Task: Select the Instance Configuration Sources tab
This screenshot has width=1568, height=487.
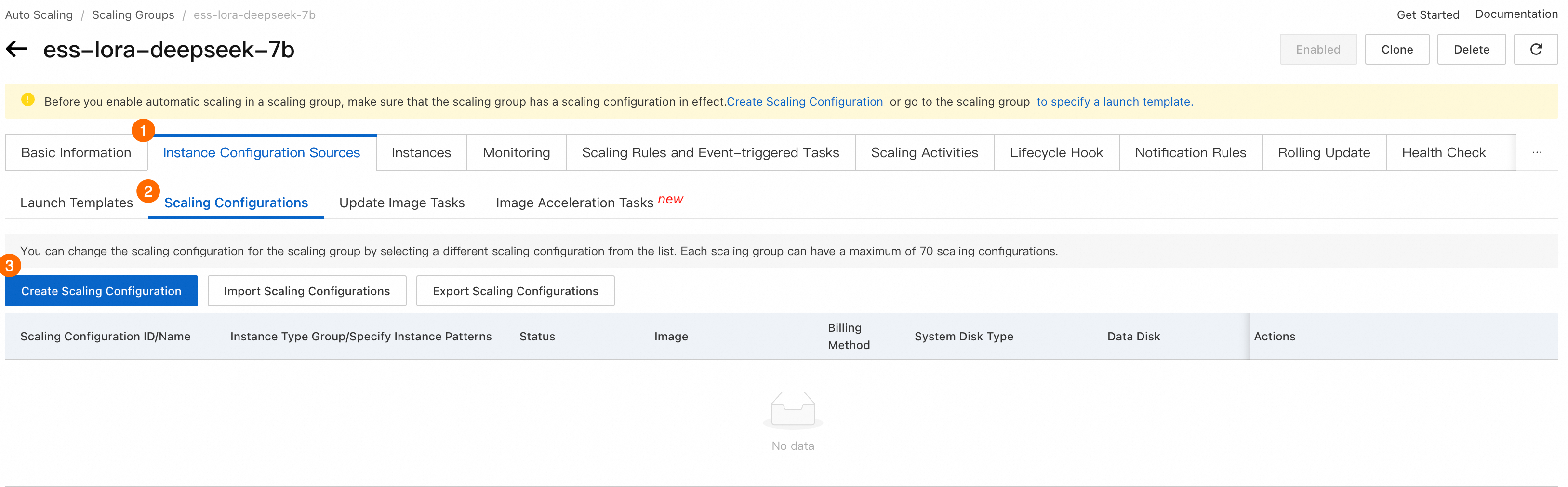Action: point(262,153)
